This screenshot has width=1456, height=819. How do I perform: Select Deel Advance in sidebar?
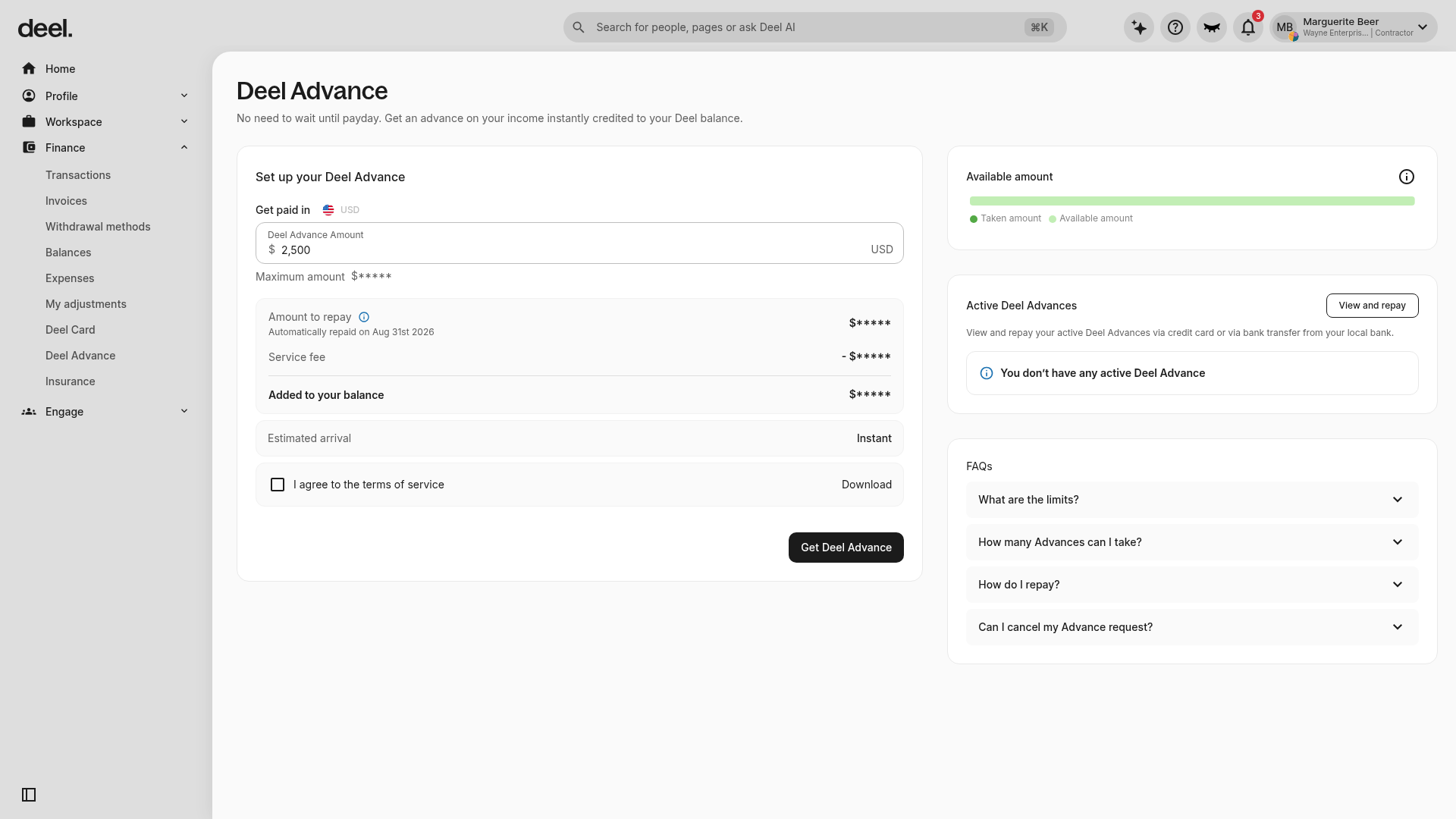[x=80, y=356]
